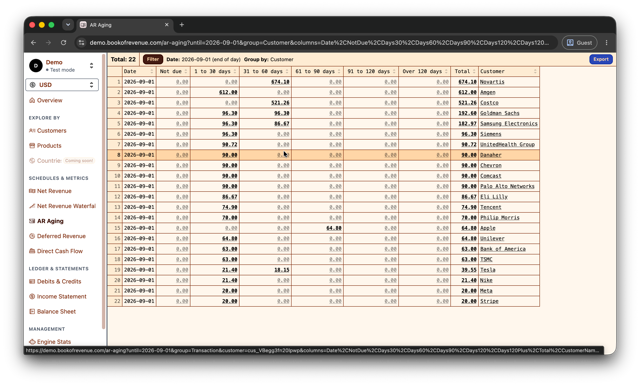The image size is (640, 386).
Task: Open Customers in the sidebar
Action: (47, 131)
